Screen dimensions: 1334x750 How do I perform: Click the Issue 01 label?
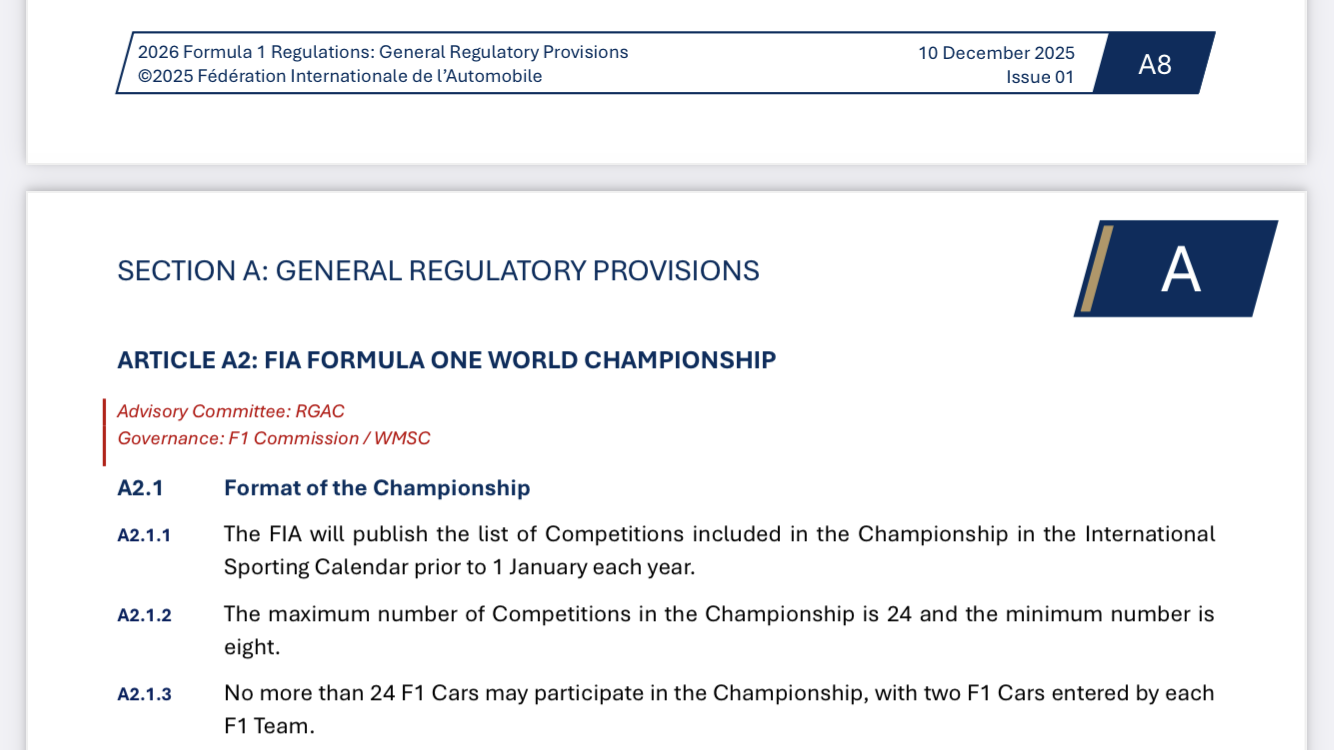pos(1040,77)
